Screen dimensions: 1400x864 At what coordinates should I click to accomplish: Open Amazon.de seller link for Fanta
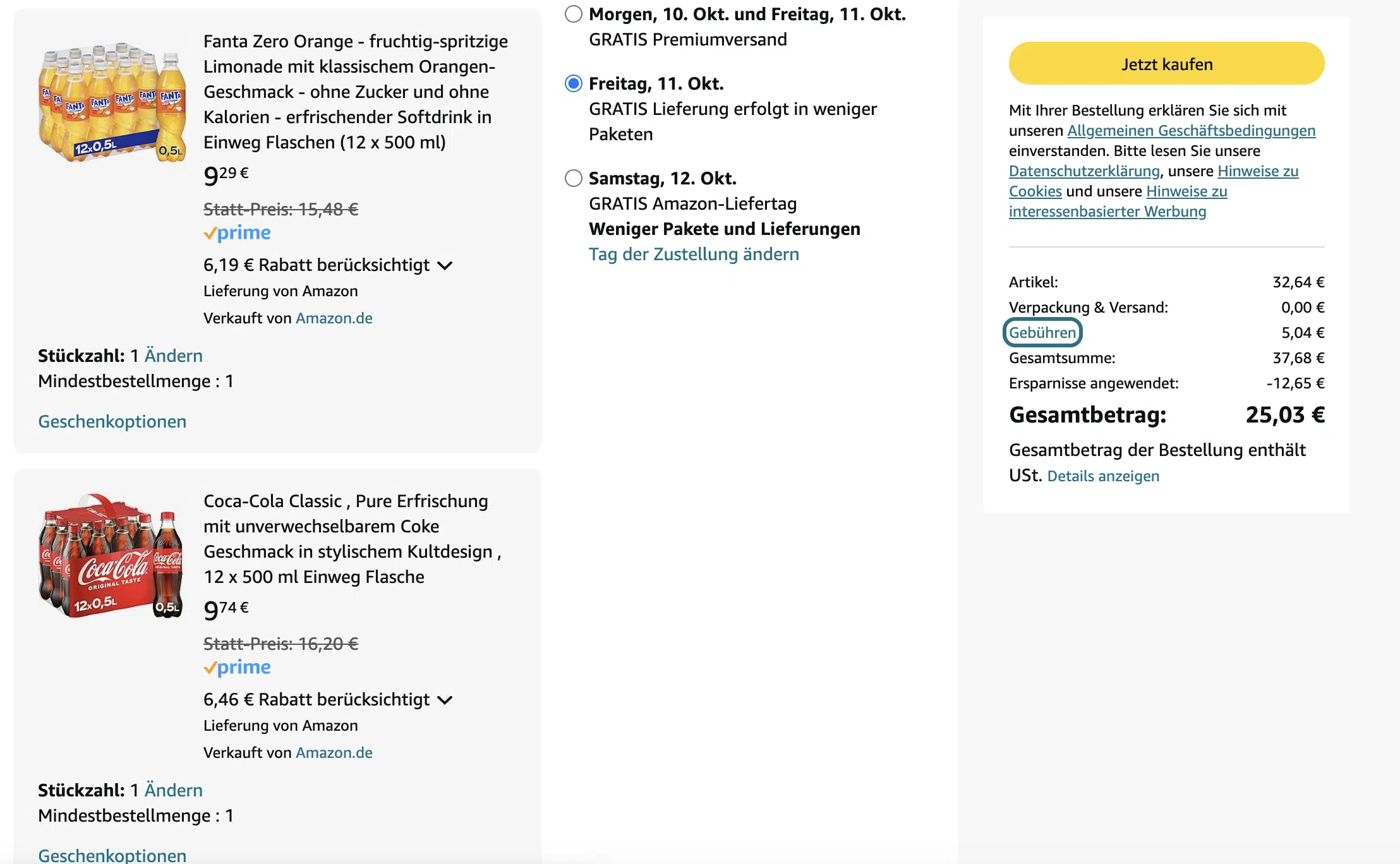tap(334, 318)
